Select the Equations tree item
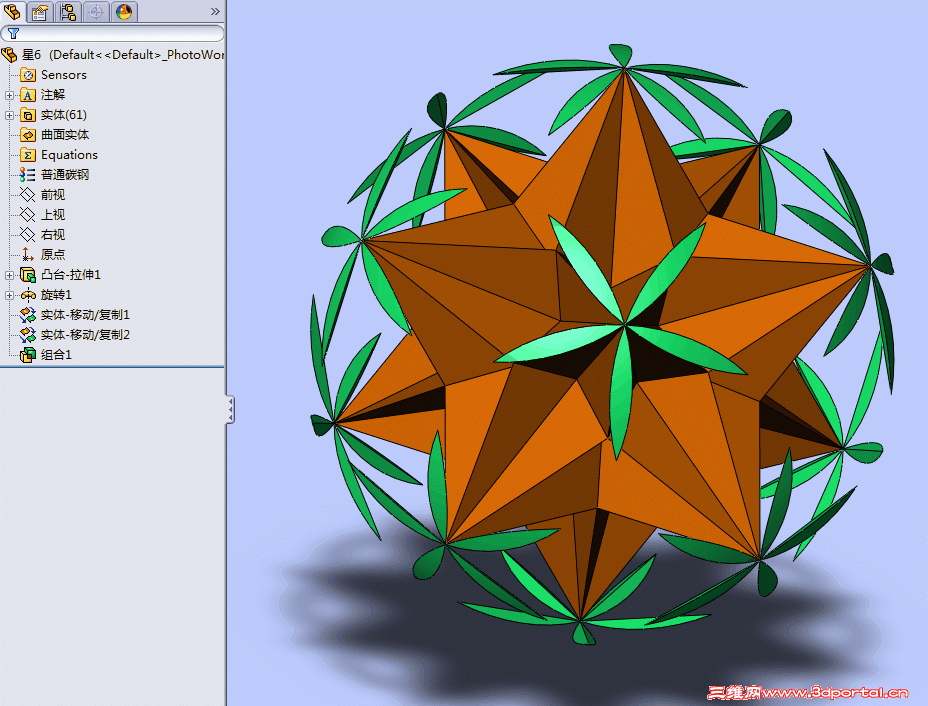Viewport: 928px width, 706px height. point(69,155)
